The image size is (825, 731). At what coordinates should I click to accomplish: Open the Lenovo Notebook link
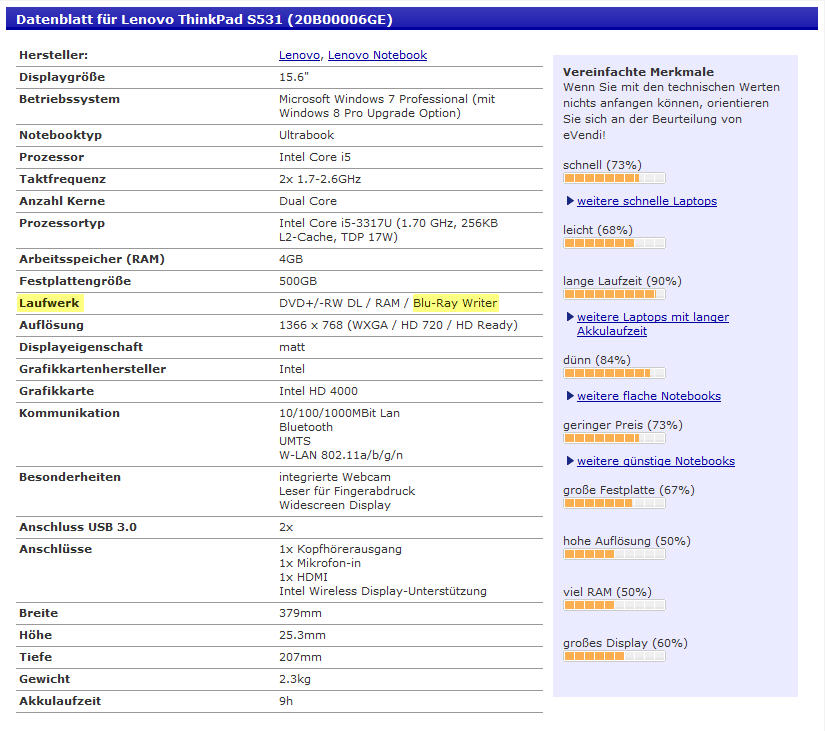point(377,55)
